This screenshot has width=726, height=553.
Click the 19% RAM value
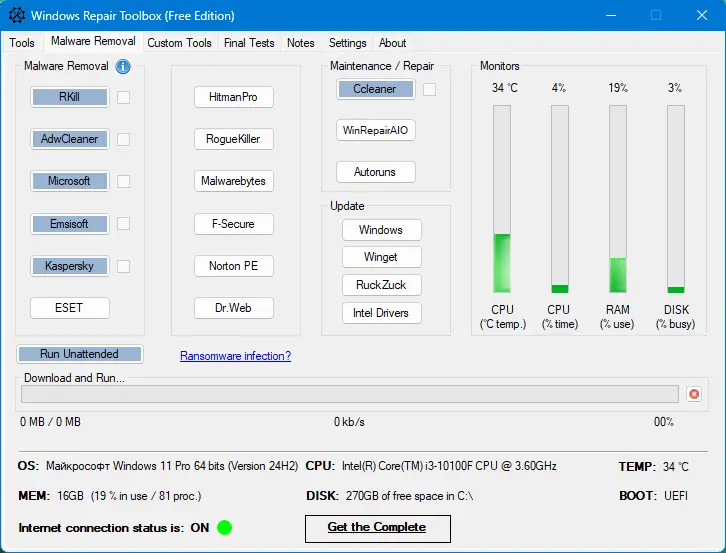point(618,88)
